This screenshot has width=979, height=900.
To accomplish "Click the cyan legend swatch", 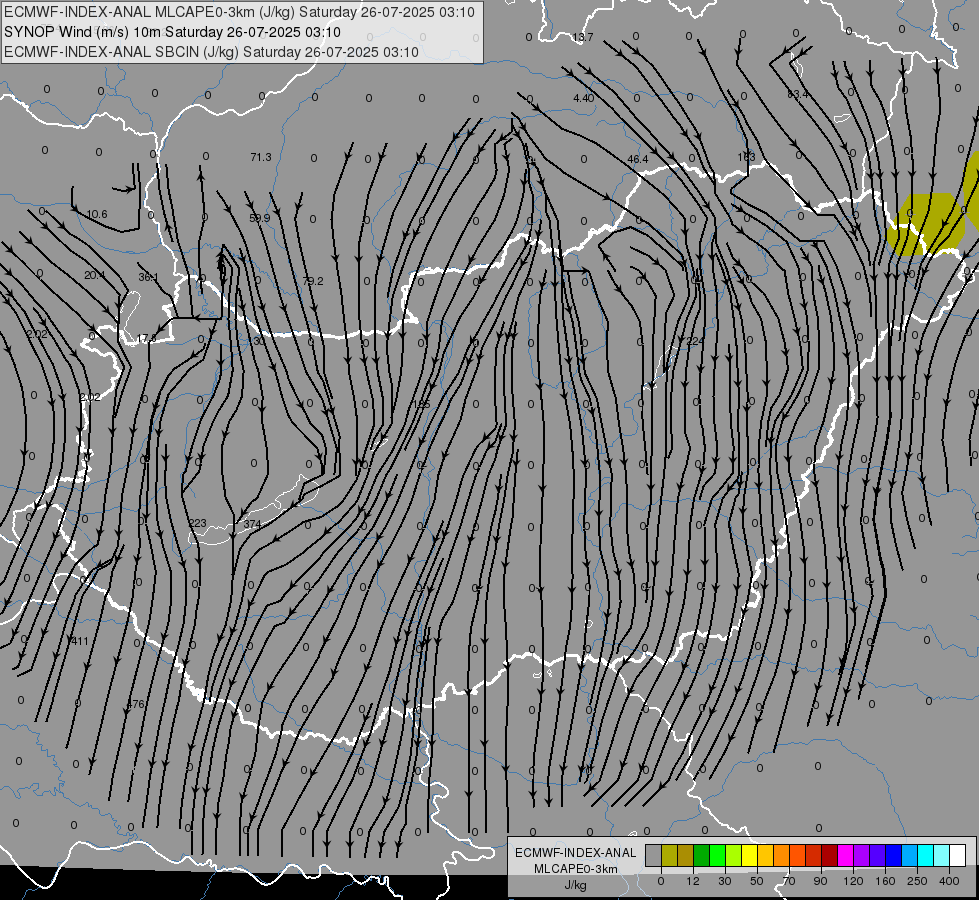I will (925, 855).
